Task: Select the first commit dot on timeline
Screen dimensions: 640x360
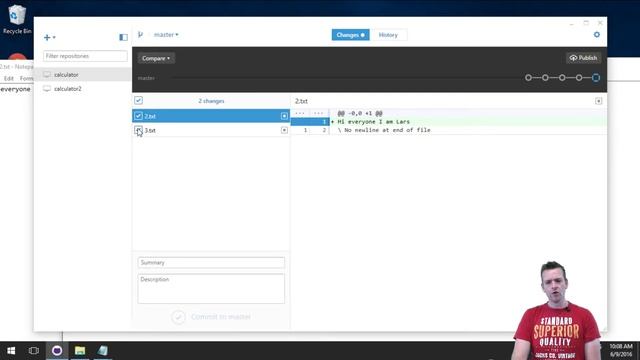Action: point(529,78)
